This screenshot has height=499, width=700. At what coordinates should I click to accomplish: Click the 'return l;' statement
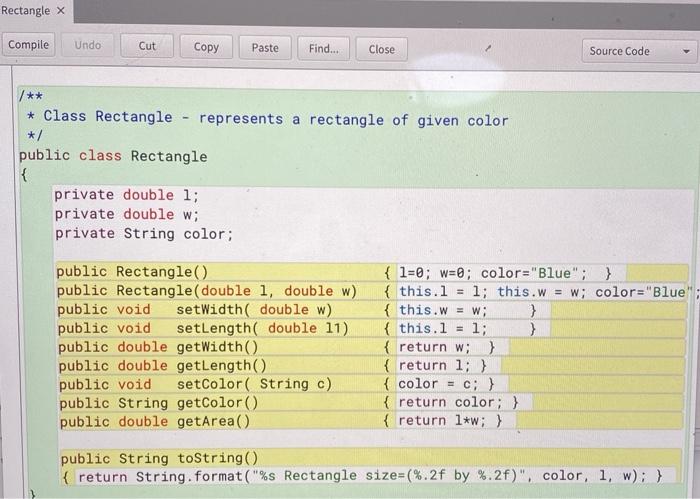(x=434, y=366)
